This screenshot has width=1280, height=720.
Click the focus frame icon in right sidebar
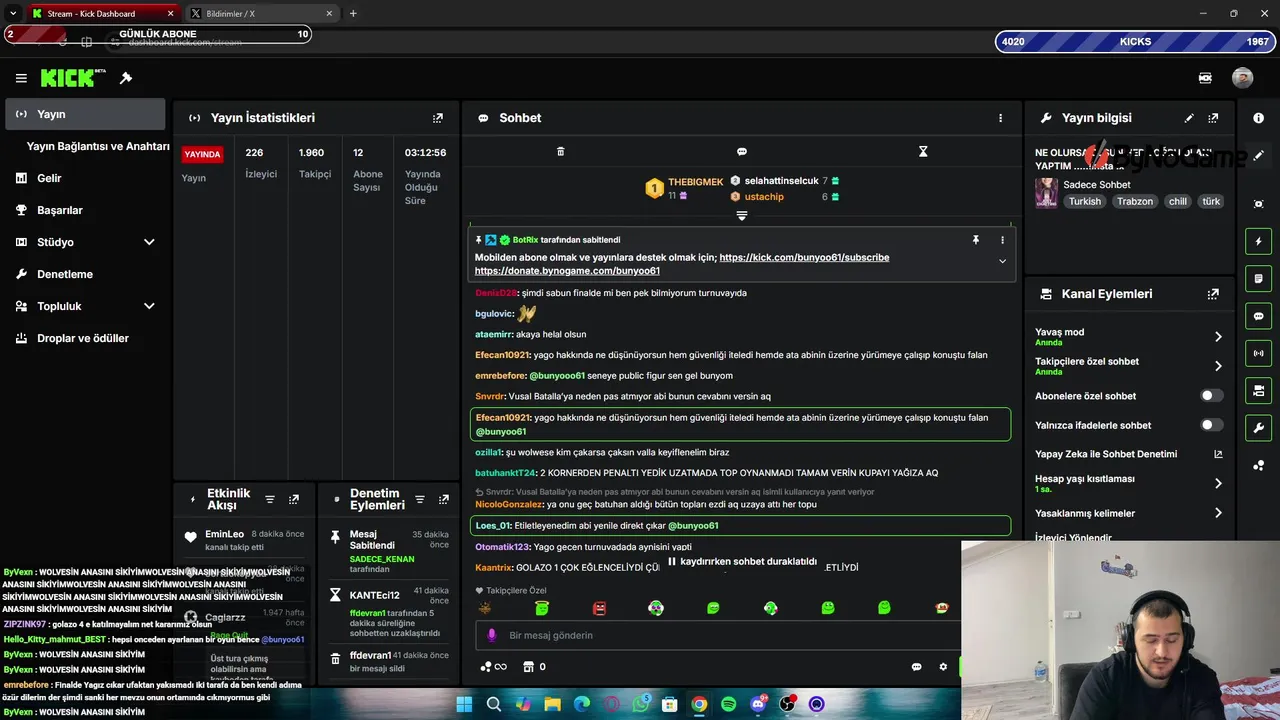pyautogui.click(x=1258, y=204)
